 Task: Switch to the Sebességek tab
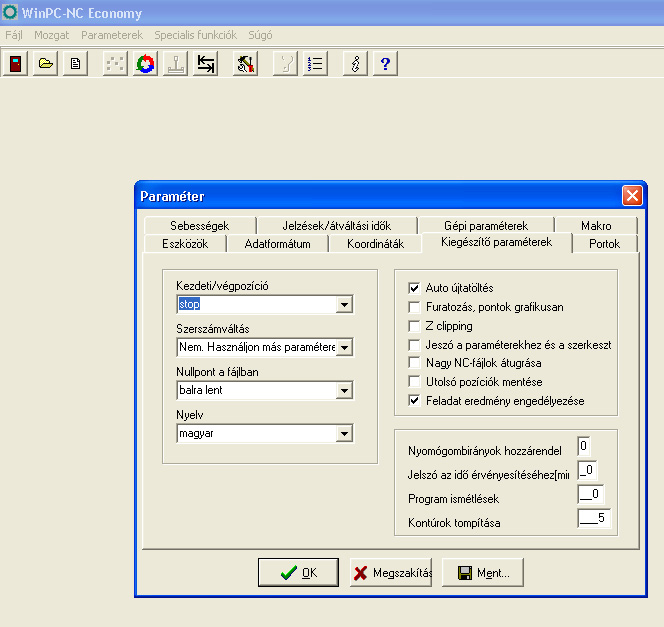pos(199,226)
